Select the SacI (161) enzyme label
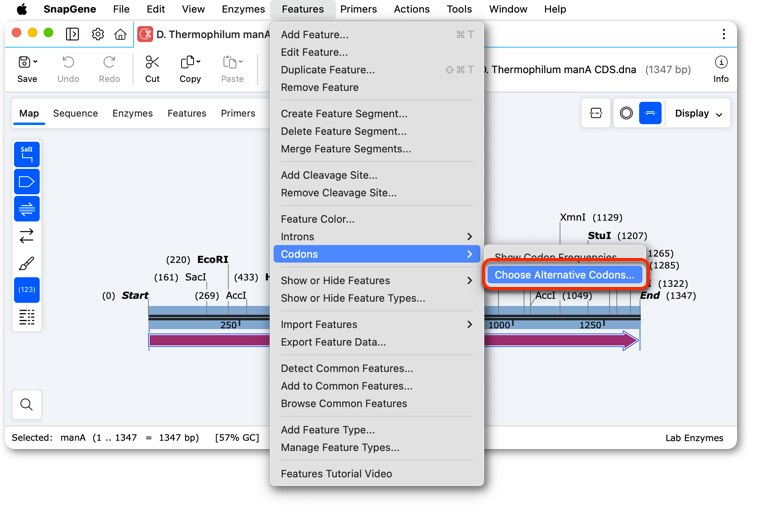Viewport: 762px width, 519px height. tap(180, 277)
